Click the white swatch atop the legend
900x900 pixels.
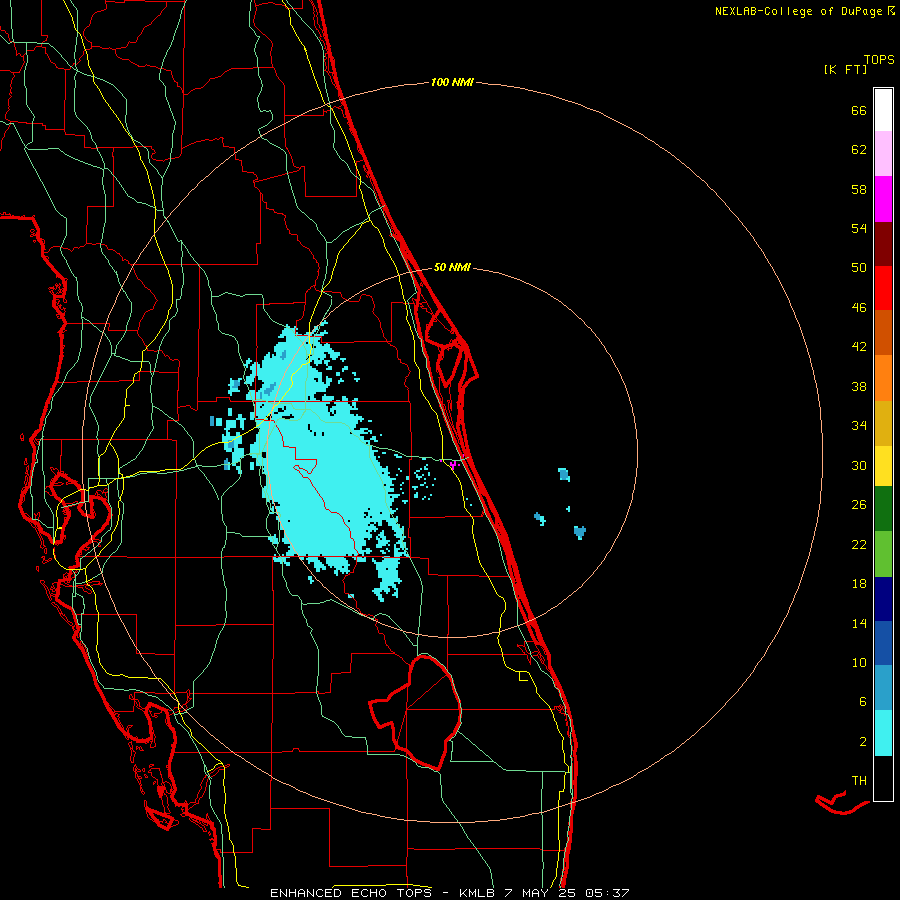(x=883, y=110)
